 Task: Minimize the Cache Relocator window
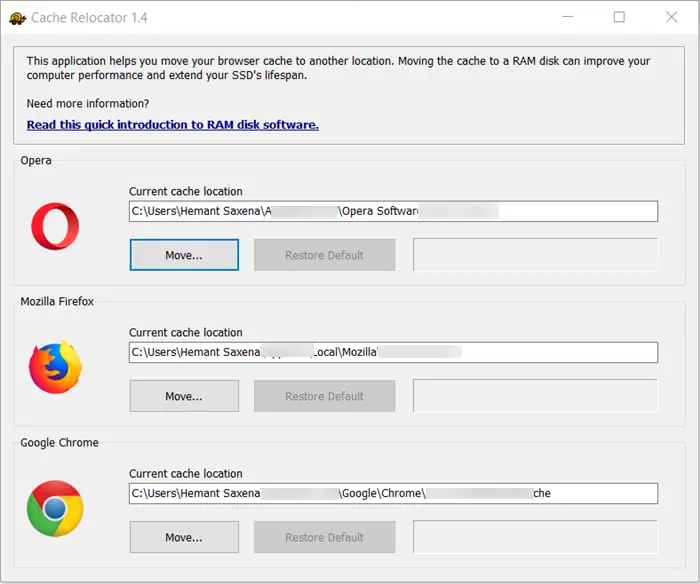tap(567, 17)
